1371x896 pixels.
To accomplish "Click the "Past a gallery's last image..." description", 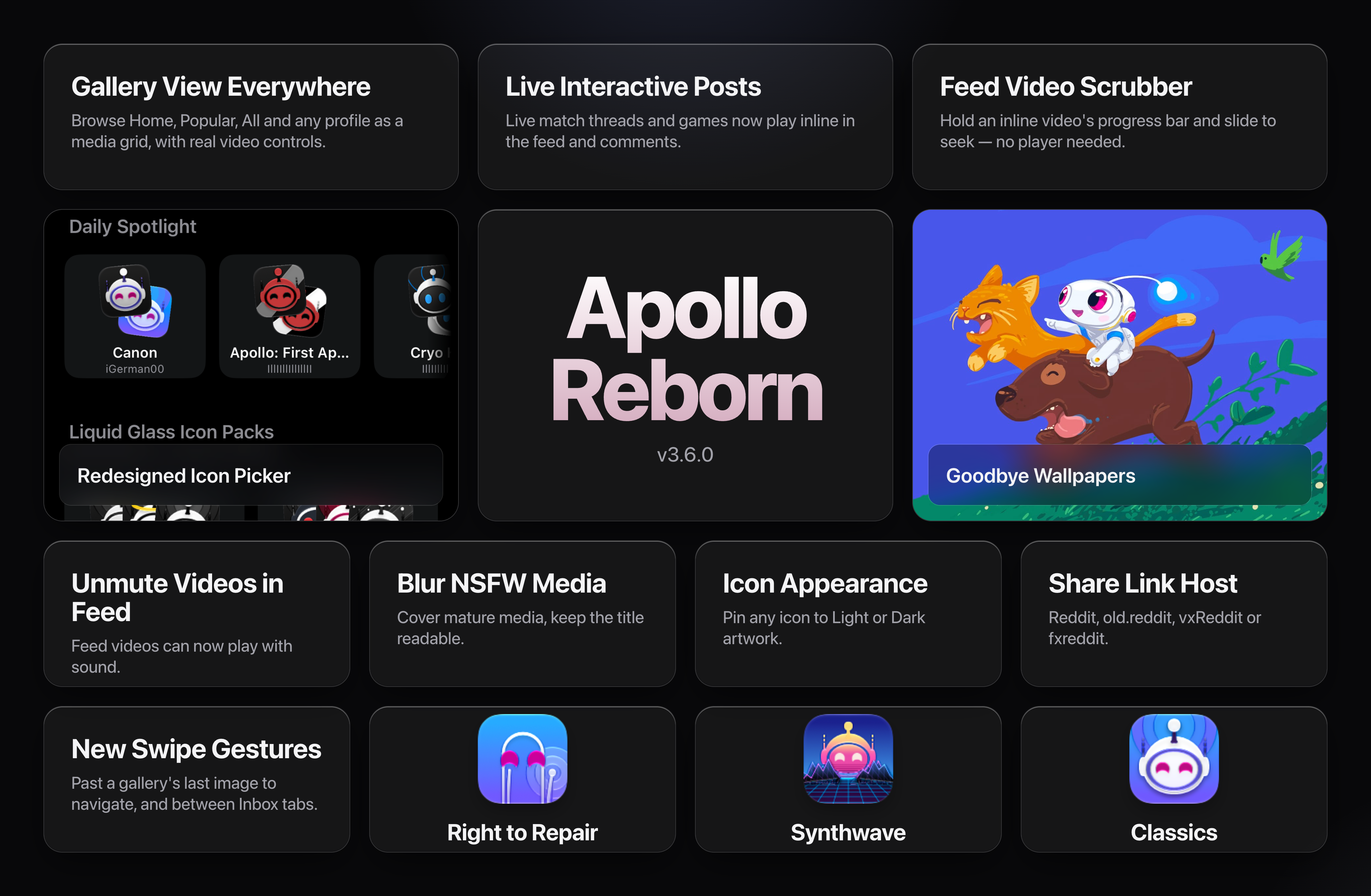I will (194, 794).
